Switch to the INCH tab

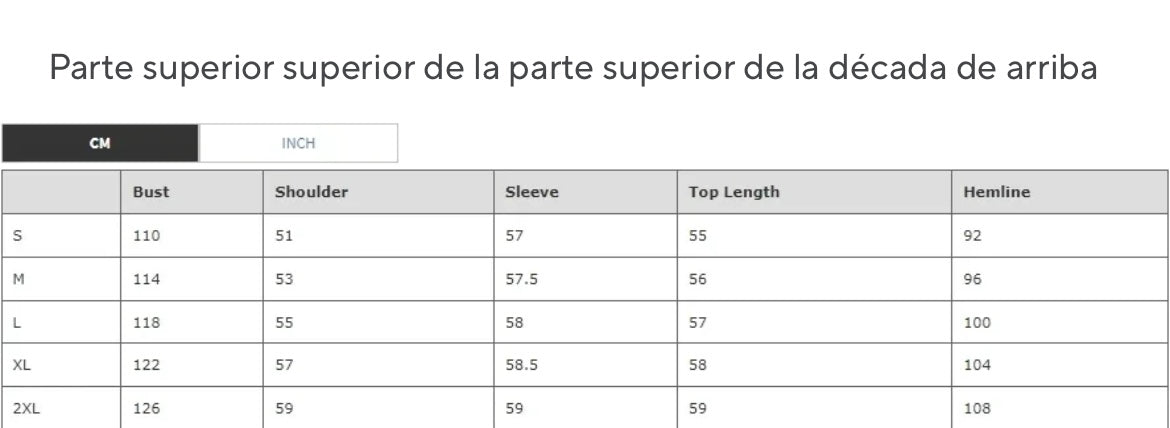(298, 143)
